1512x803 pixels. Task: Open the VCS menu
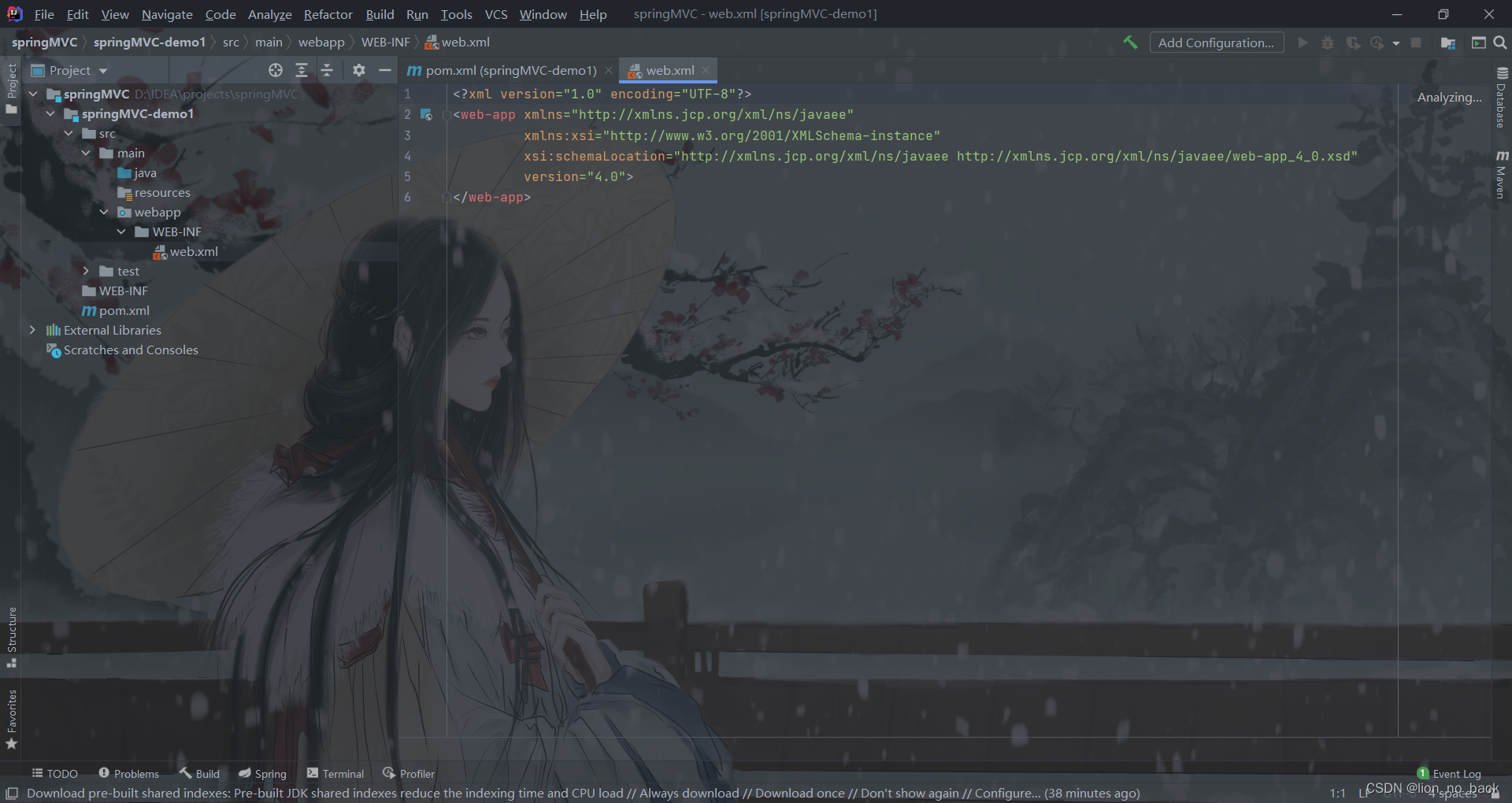click(x=496, y=14)
